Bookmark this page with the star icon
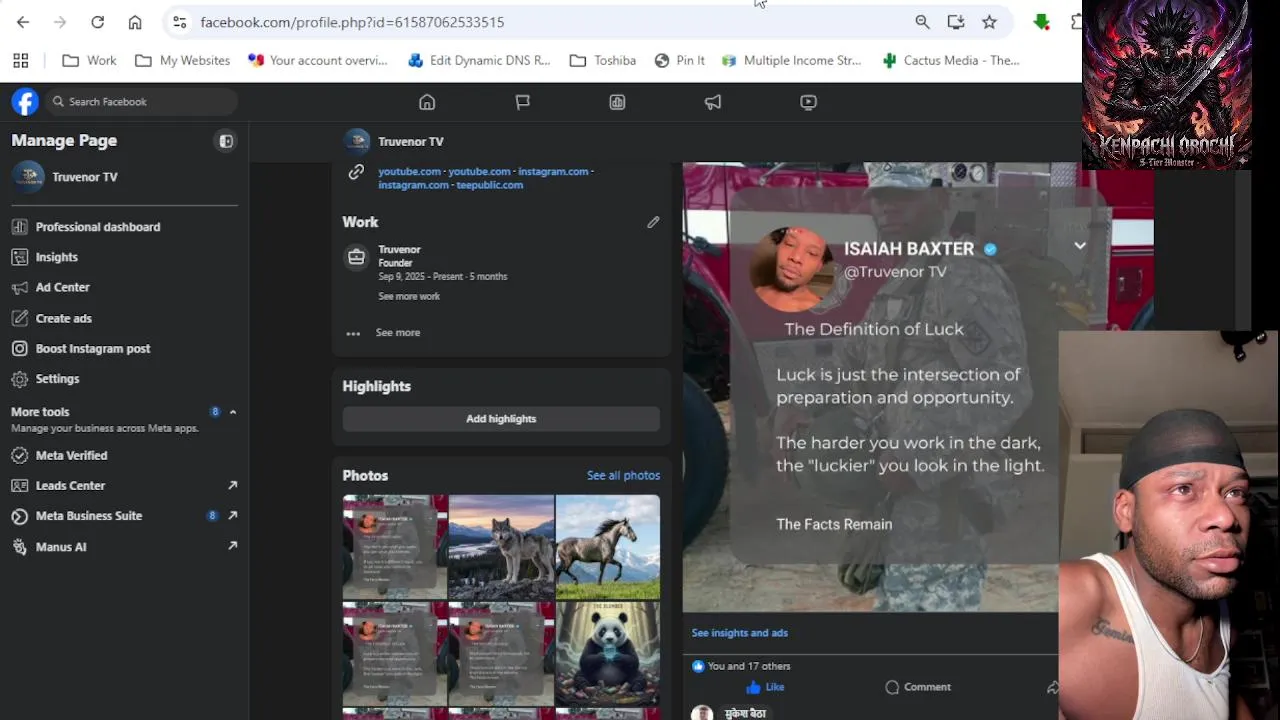This screenshot has width=1280, height=720. pyautogui.click(x=989, y=22)
